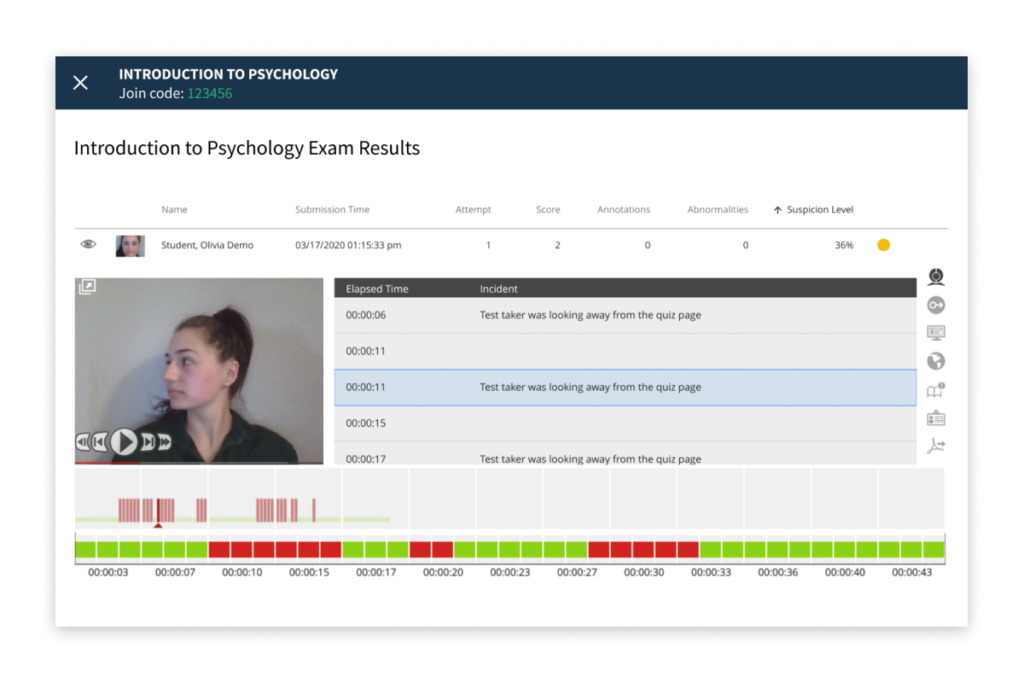Fast-forward the webcam recording
Image resolution: width=1024 pixels, height=683 pixels.
(x=165, y=443)
